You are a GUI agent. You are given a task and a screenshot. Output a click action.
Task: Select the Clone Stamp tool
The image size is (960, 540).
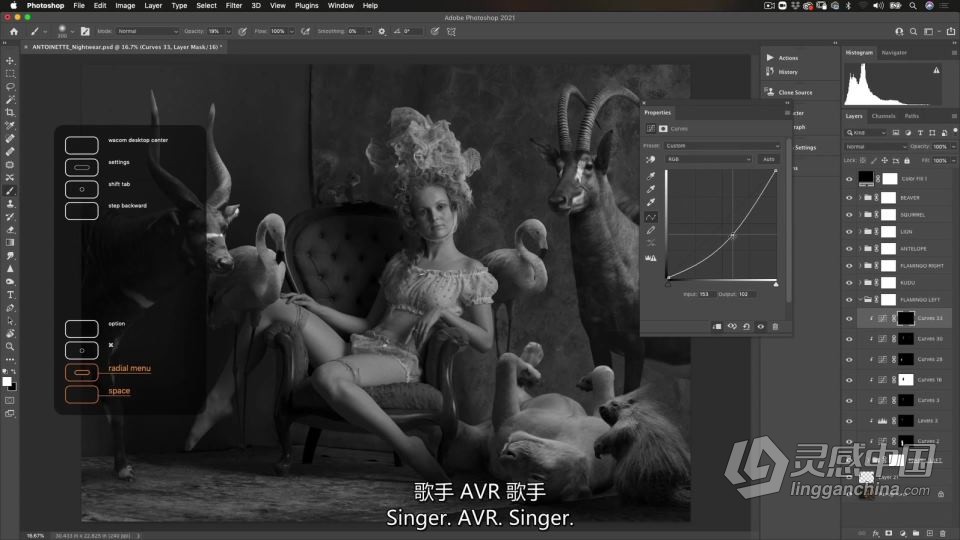pyautogui.click(x=10, y=204)
